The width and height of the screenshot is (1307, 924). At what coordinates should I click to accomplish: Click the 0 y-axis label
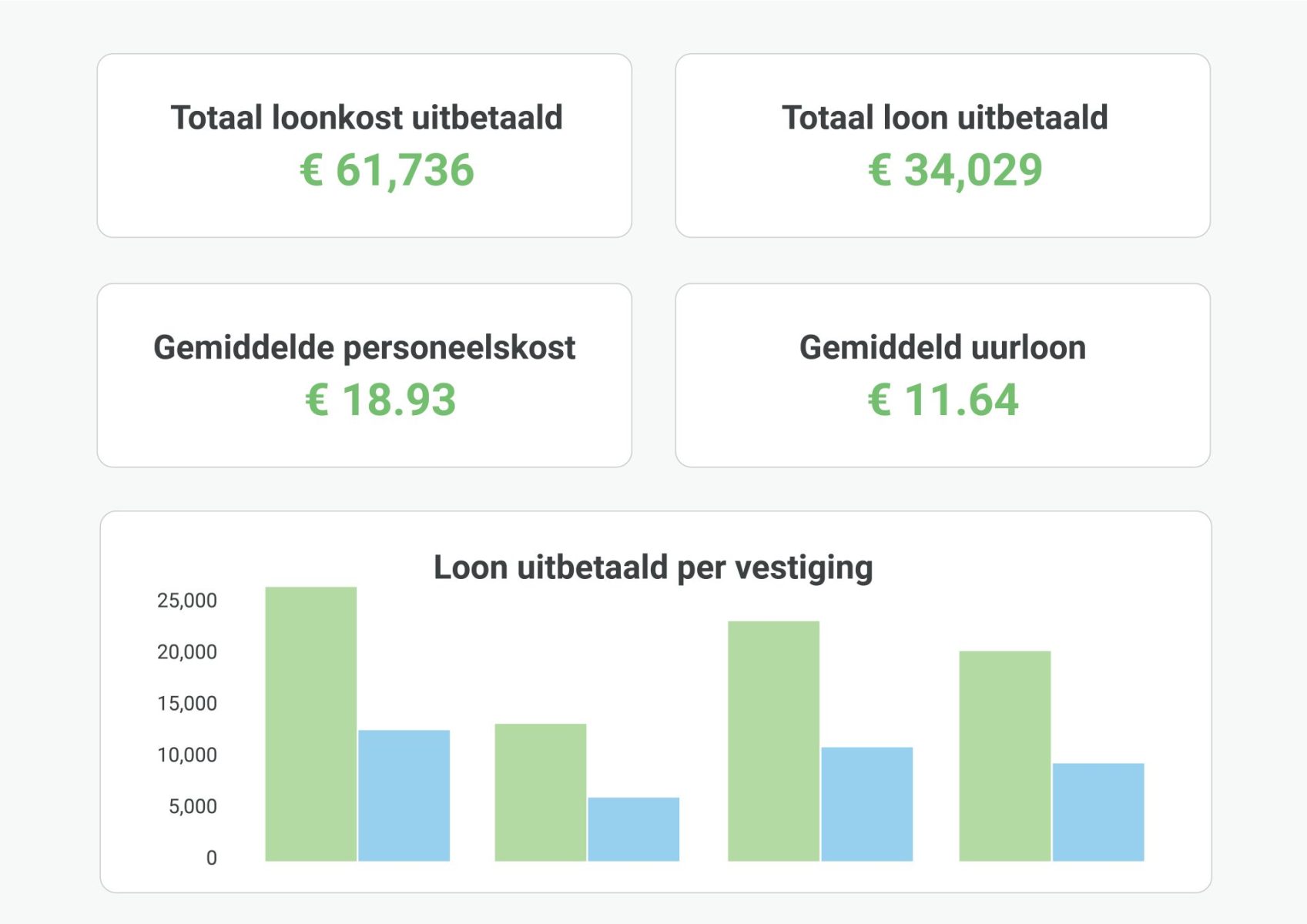click(211, 858)
